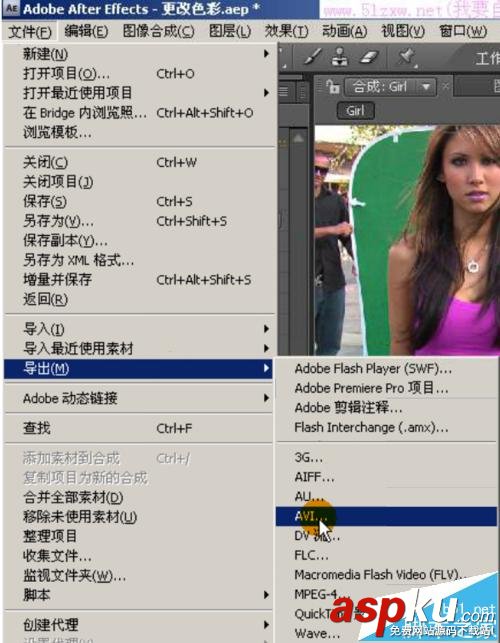Expand the Adobe 动态链接 submenu
The height and width of the screenshot is (643, 500).
tap(138, 398)
